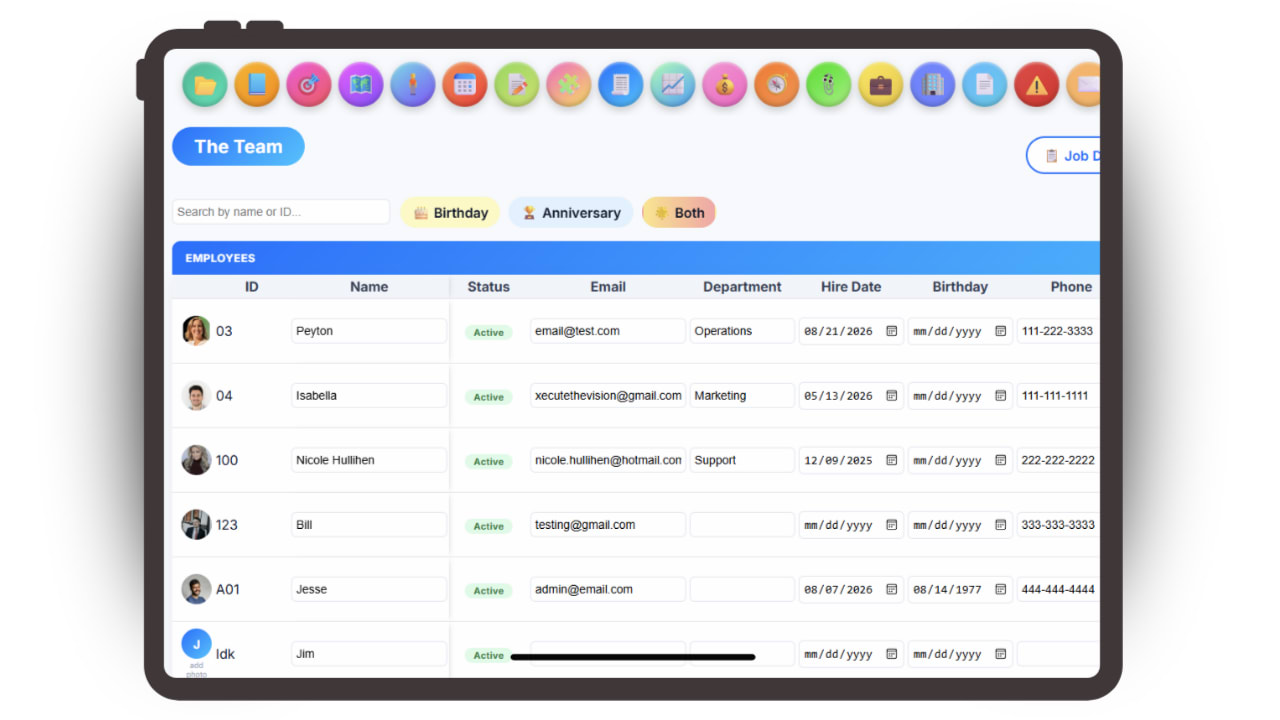
Task: Click the puzzle piece icon
Action: coord(569,85)
